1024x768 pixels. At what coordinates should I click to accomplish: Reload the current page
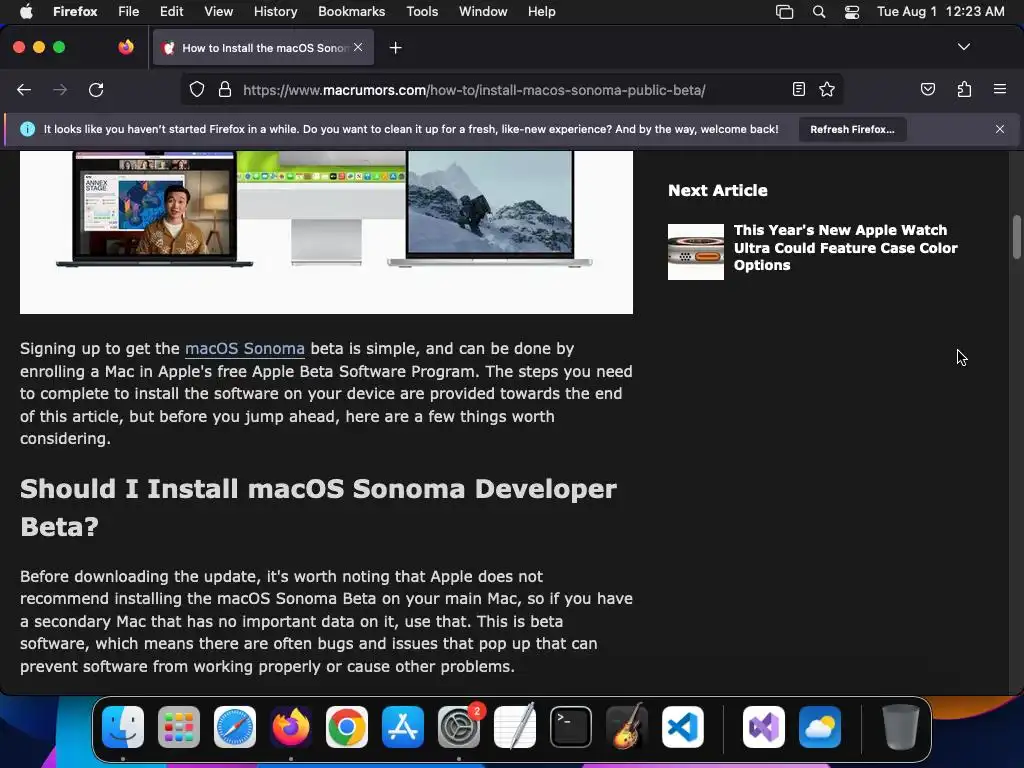pyautogui.click(x=96, y=90)
